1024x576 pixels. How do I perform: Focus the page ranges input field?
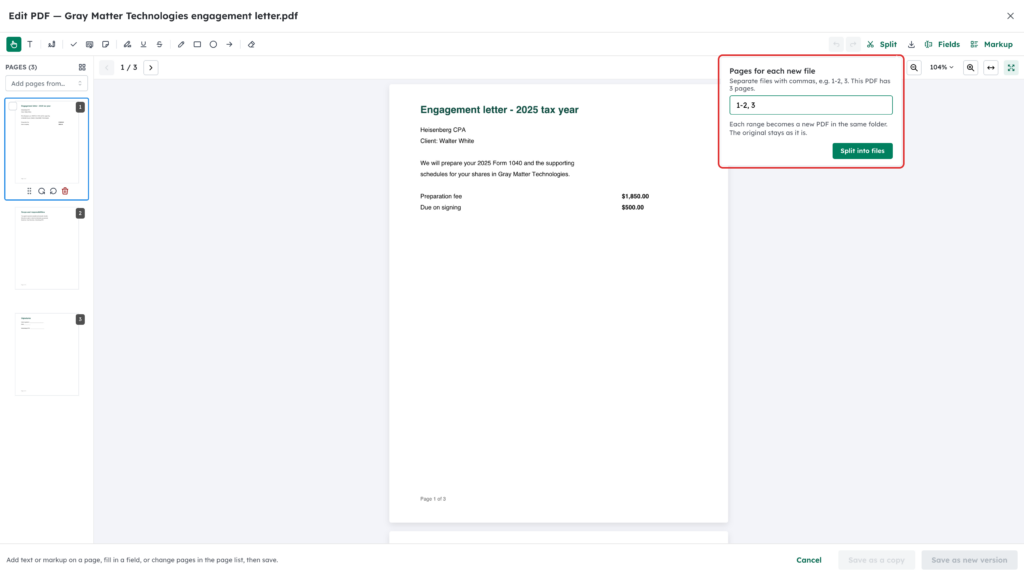(x=810, y=105)
